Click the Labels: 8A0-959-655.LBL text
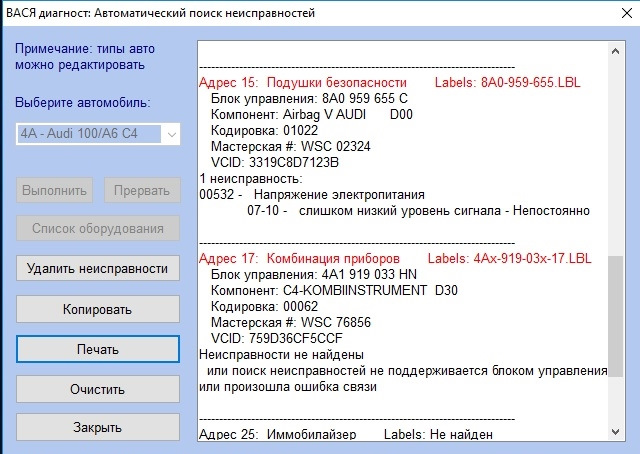This screenshot has height=454, width=640. (507, 82)
